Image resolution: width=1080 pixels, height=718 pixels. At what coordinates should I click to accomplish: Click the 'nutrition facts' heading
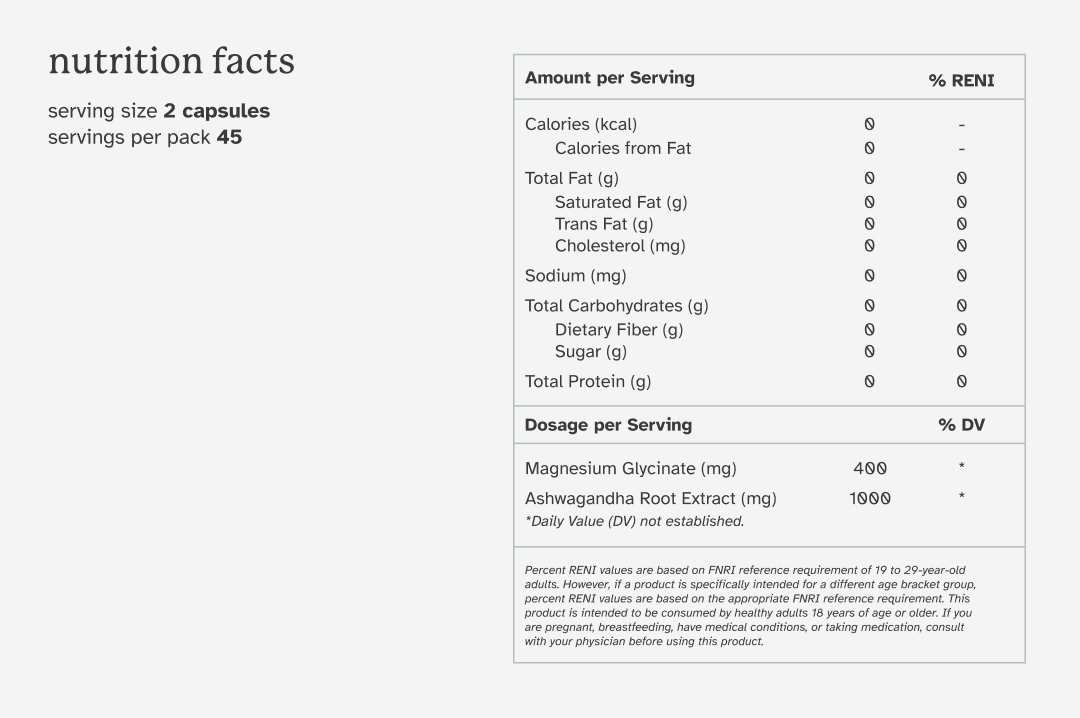tap(172, 61)
